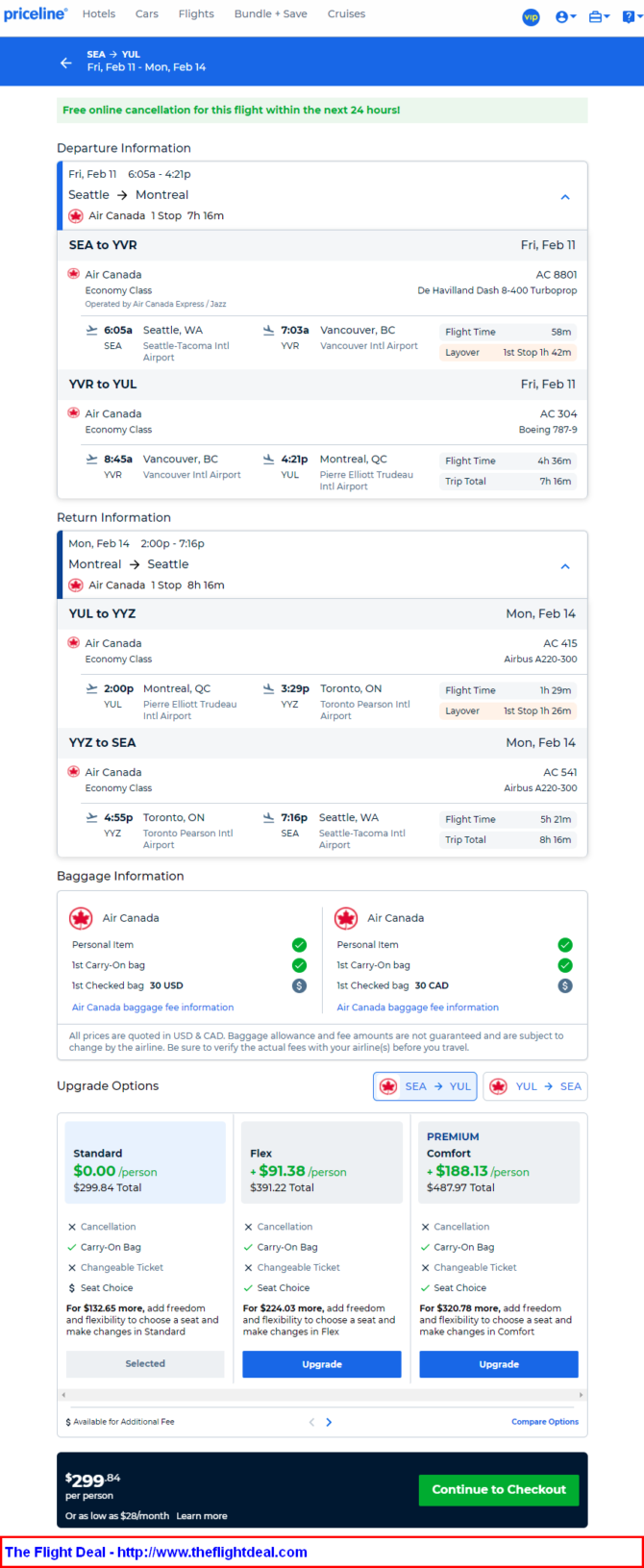This screenshot has width=644, height=1568.
Task: Collapse the Montreal to Seattle return details
Action: 565,566
